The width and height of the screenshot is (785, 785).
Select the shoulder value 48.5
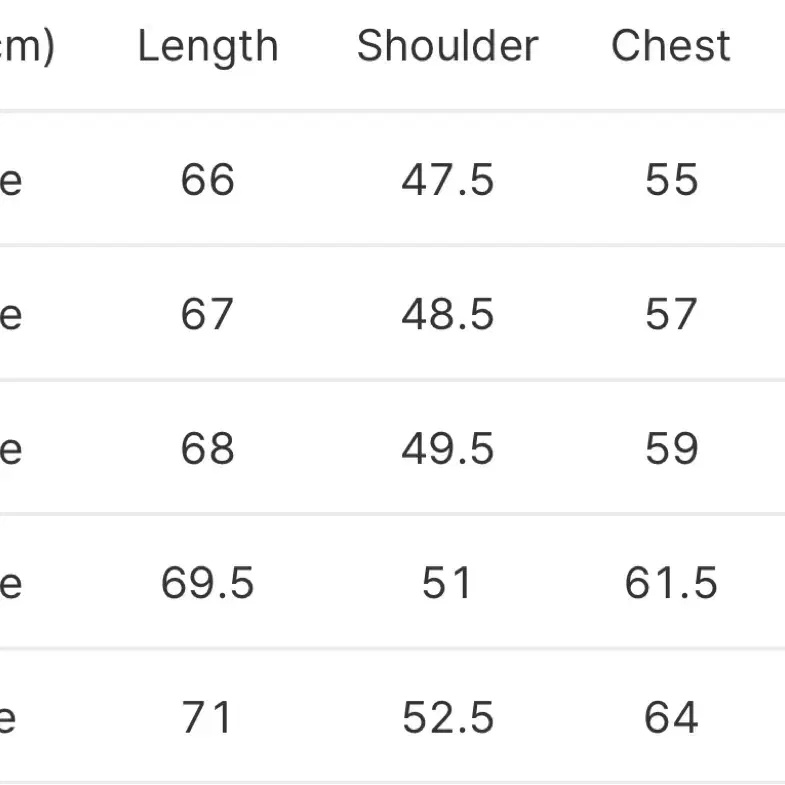point(448,314)
